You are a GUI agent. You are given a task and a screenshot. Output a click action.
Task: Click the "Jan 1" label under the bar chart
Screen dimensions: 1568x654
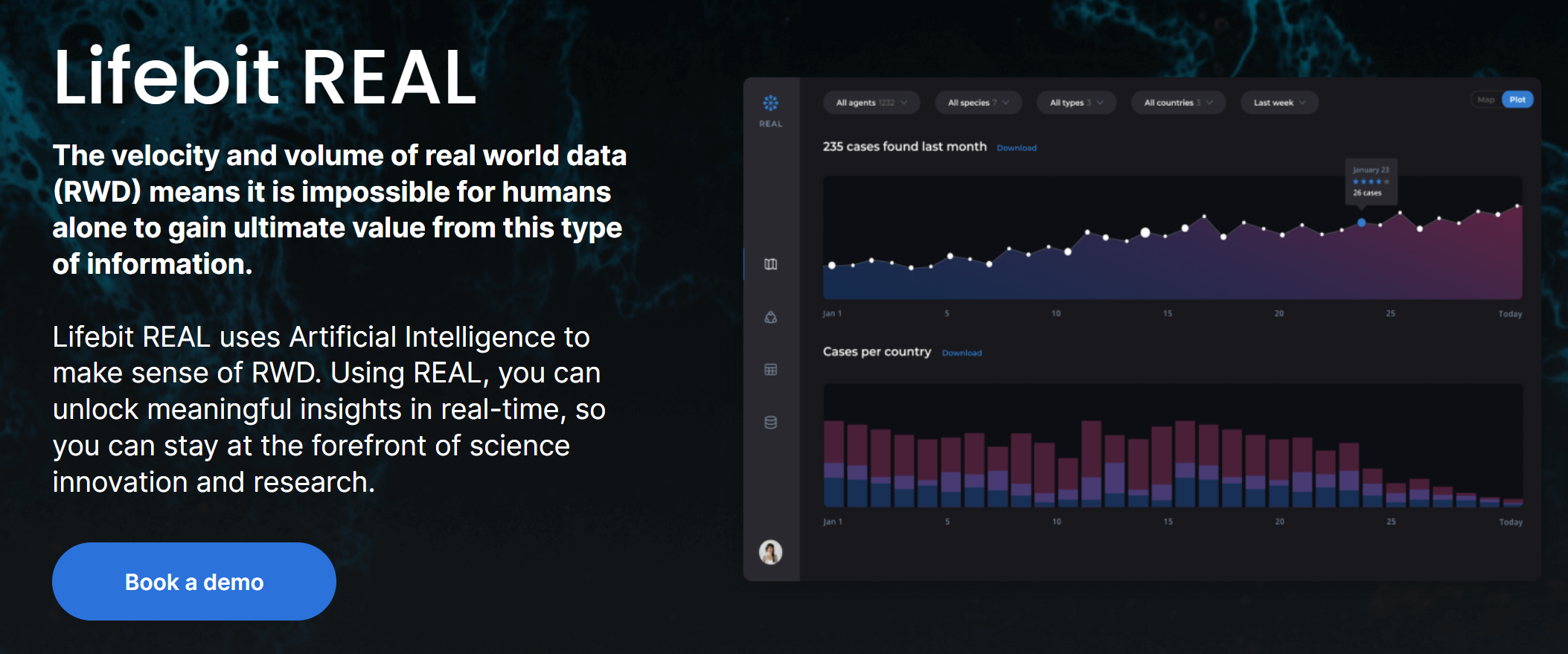[x=833, y=522]
